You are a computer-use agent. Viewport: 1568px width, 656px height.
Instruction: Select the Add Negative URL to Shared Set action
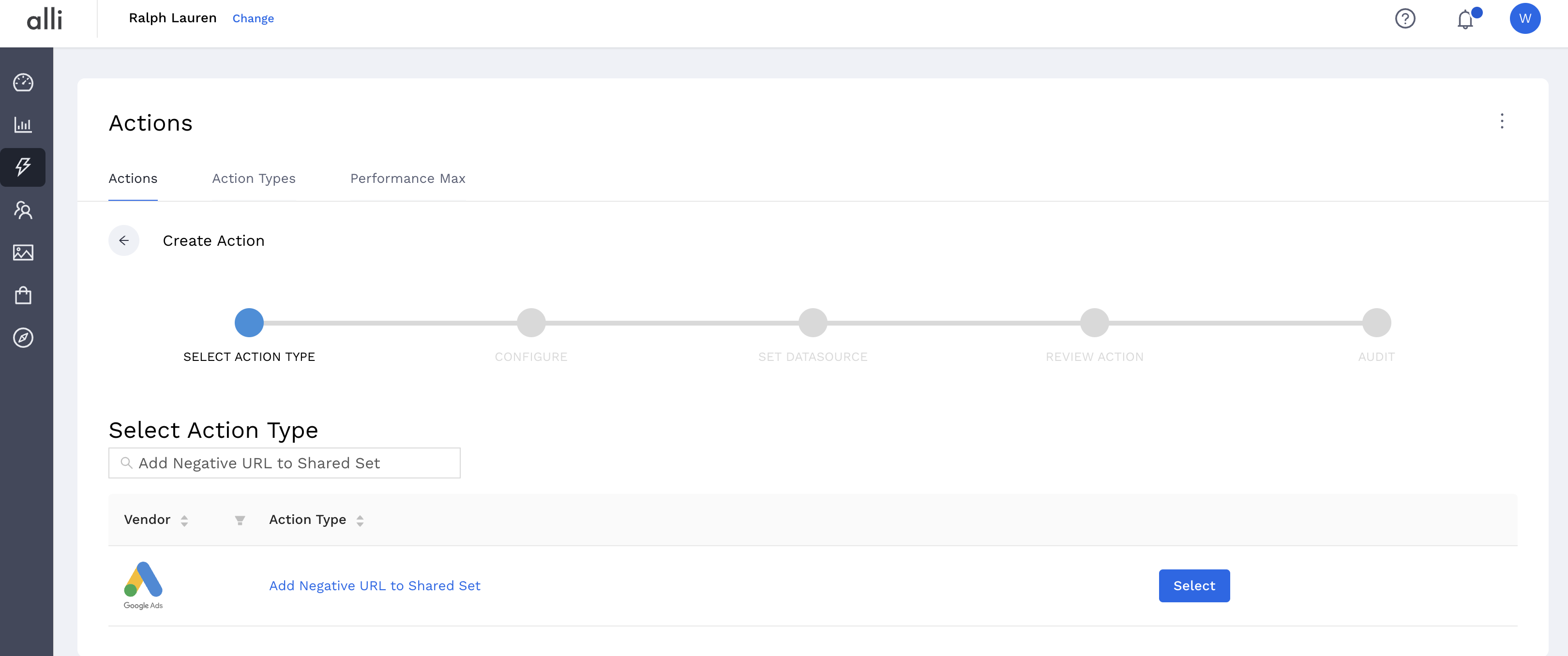click(x=1193, y=585)
